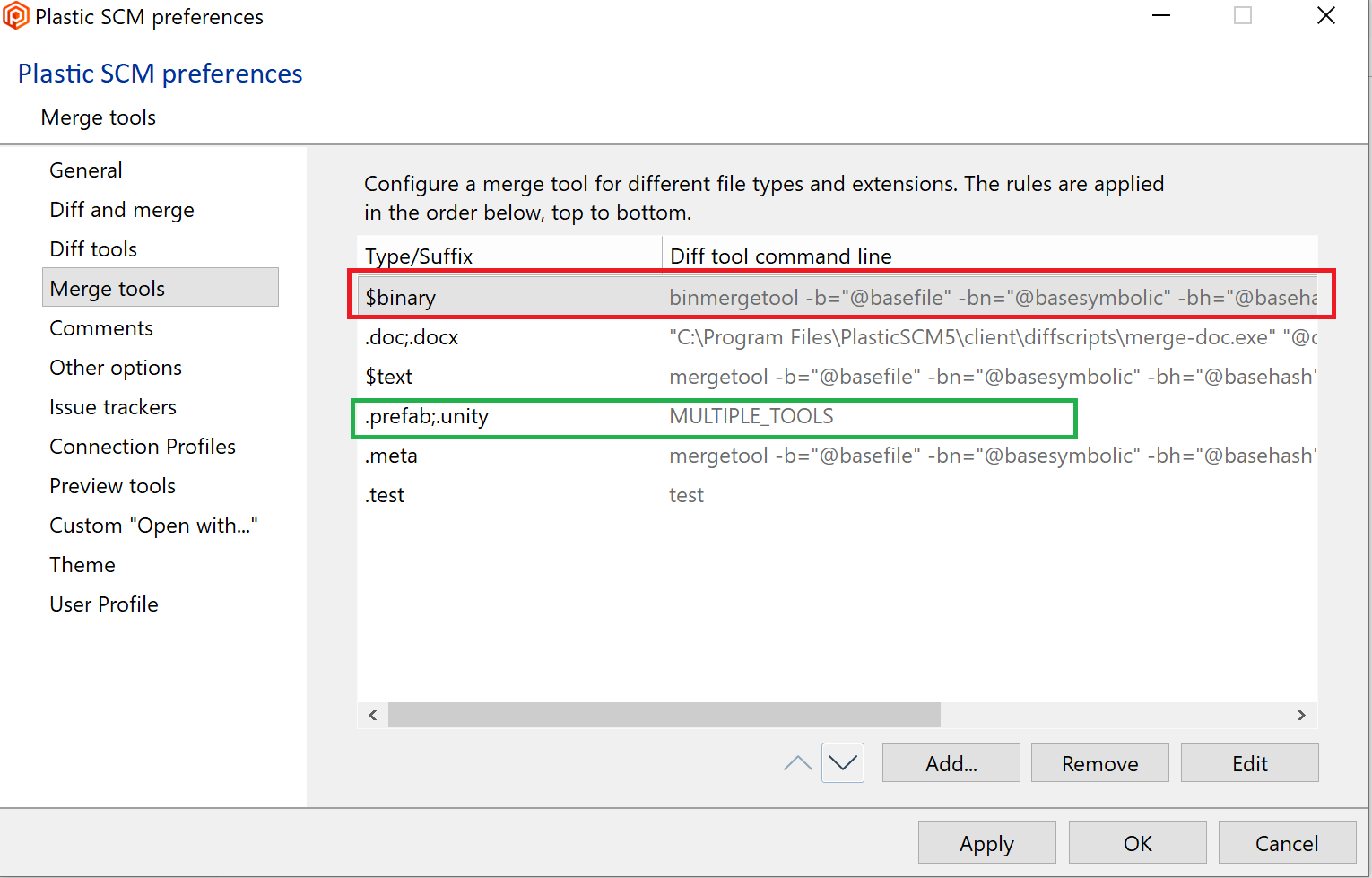
Task: Confirm preferences with OK
Action: pyautogui.click(x=1137, y=843)
